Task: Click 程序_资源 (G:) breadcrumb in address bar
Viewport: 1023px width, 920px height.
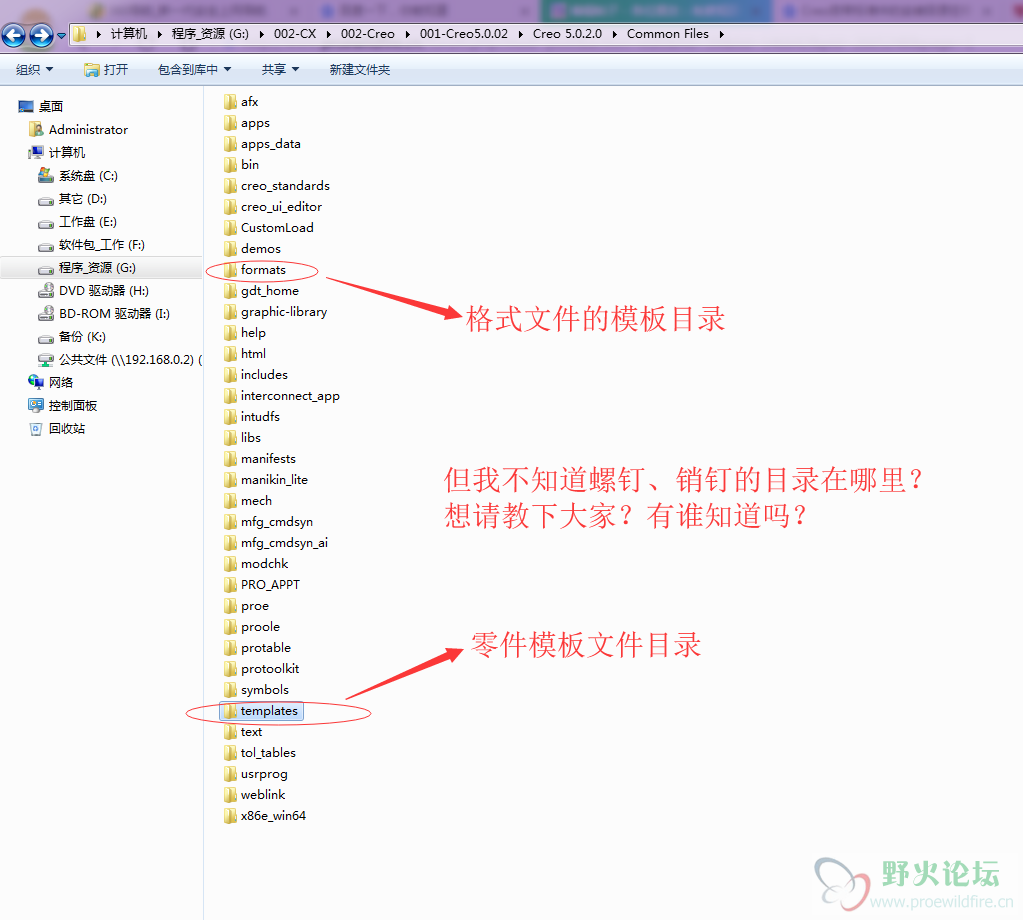Action: click(x=210, y=34)
